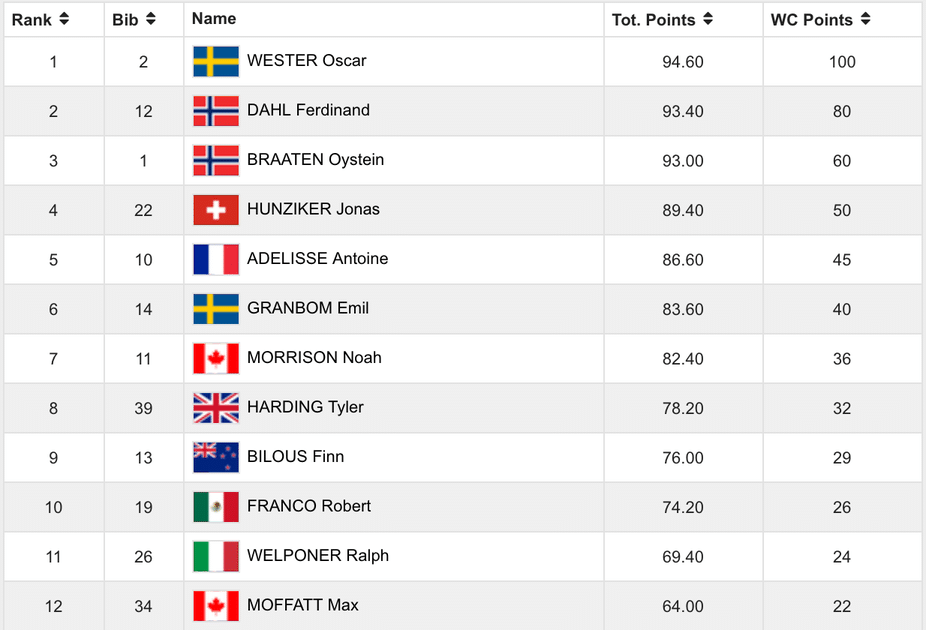Click the French flag beside ADELISSE Antoine
This screenshot has width=926, height=630.
point(216,260)
